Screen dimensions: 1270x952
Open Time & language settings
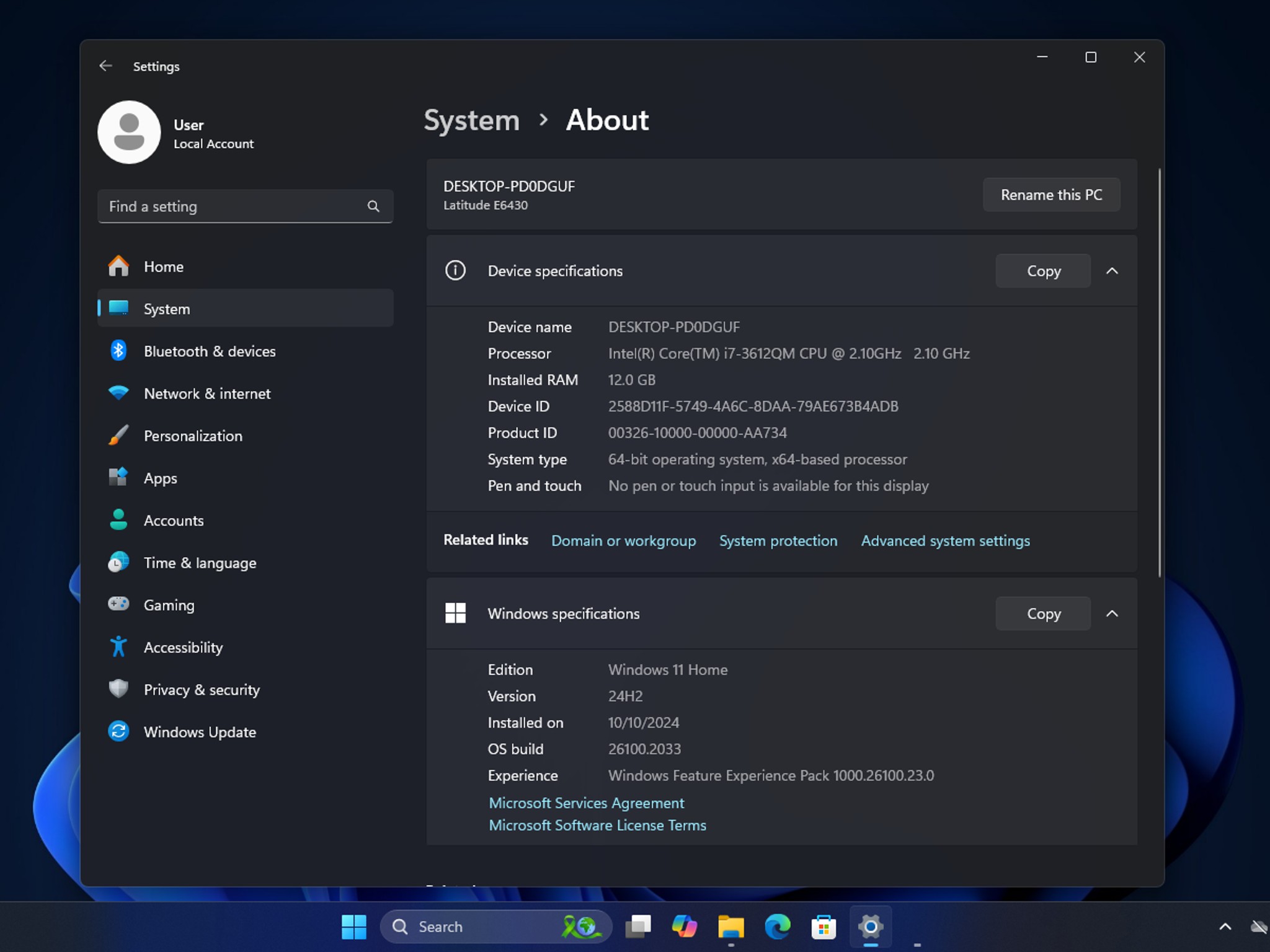245,563
